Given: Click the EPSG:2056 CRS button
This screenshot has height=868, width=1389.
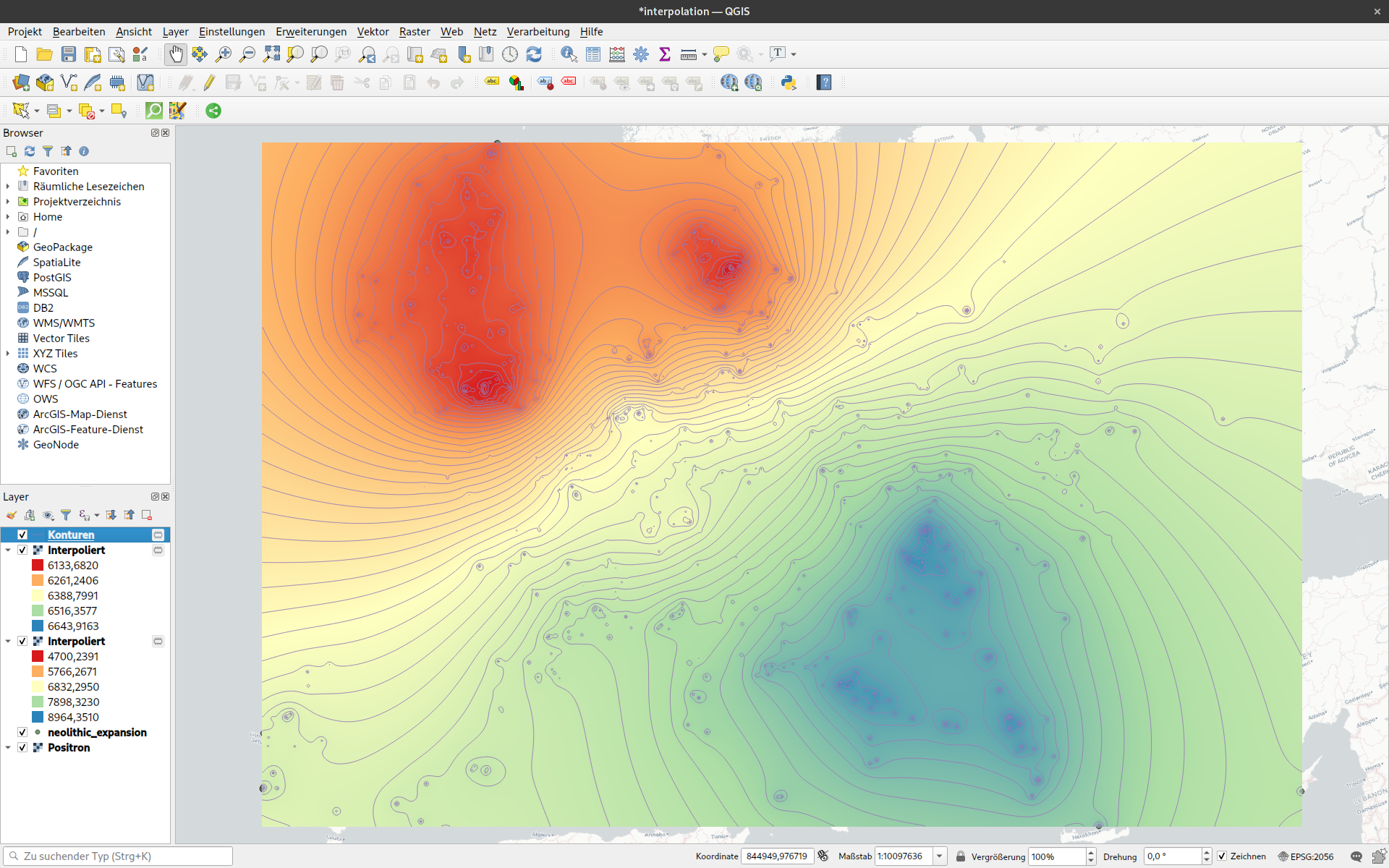Looking at the screenshot, I should point(1306,856).
